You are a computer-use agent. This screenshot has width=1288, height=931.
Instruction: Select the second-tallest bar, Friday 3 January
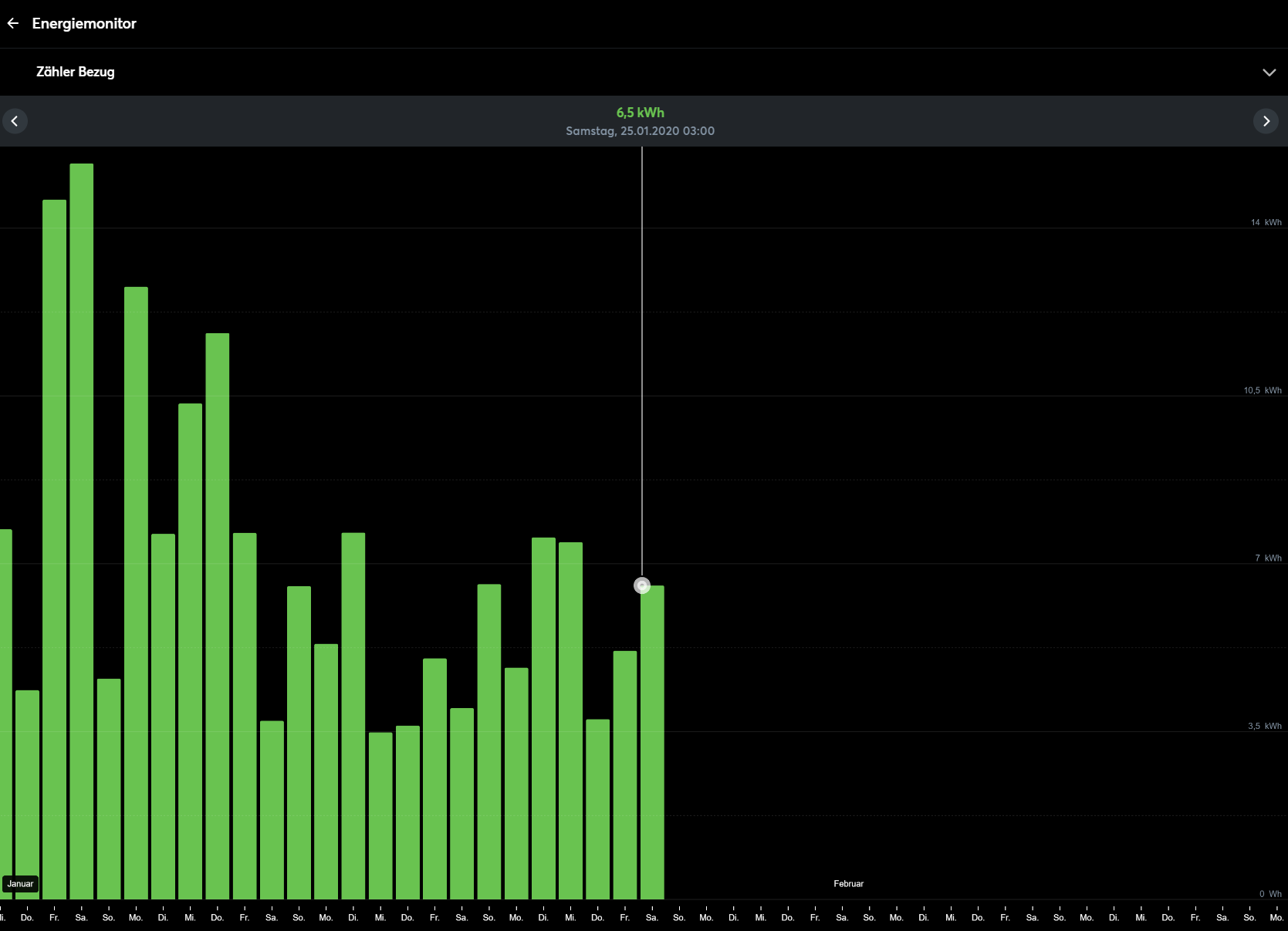[55, 549]
